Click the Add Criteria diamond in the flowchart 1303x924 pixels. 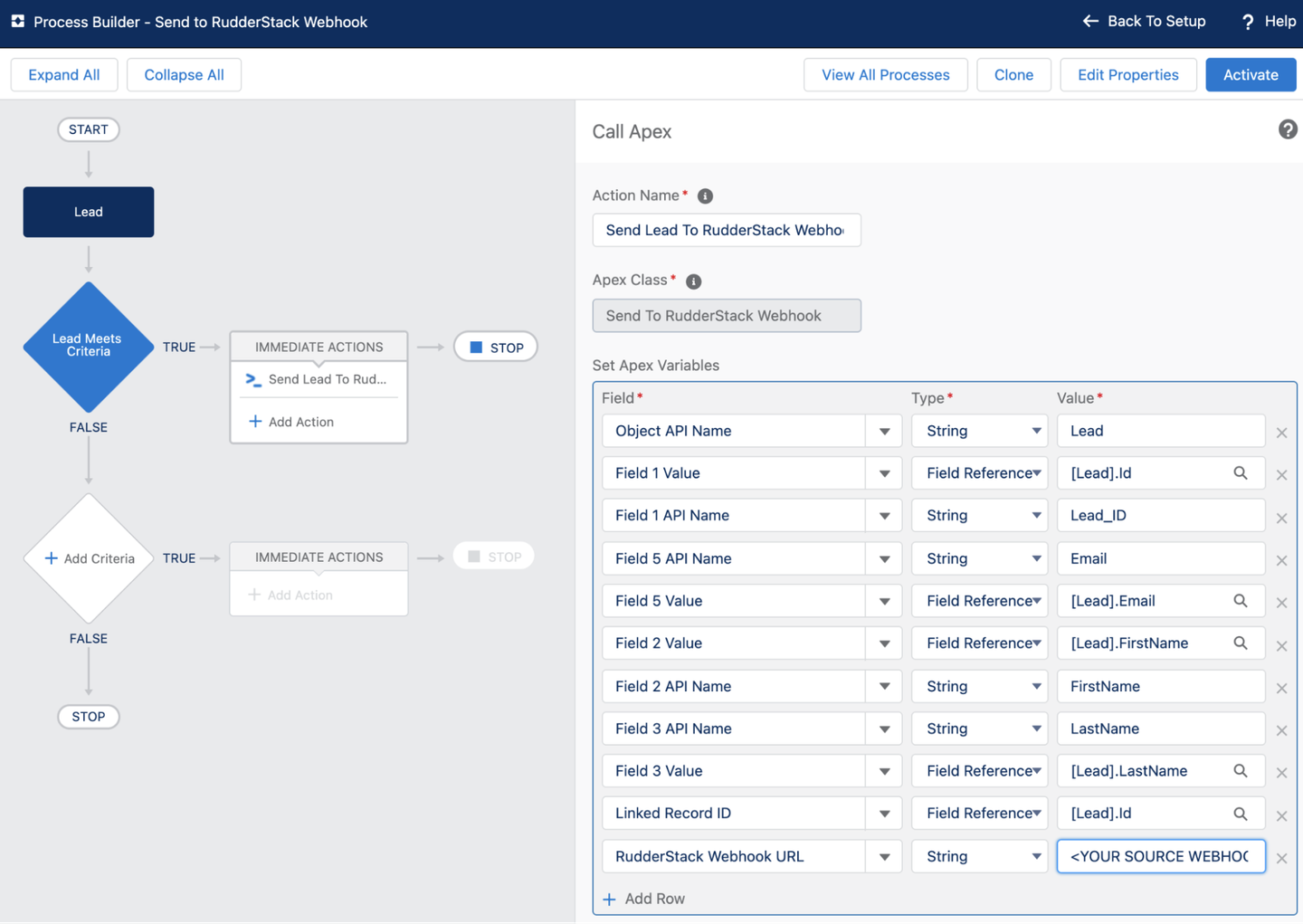(88, 558)
